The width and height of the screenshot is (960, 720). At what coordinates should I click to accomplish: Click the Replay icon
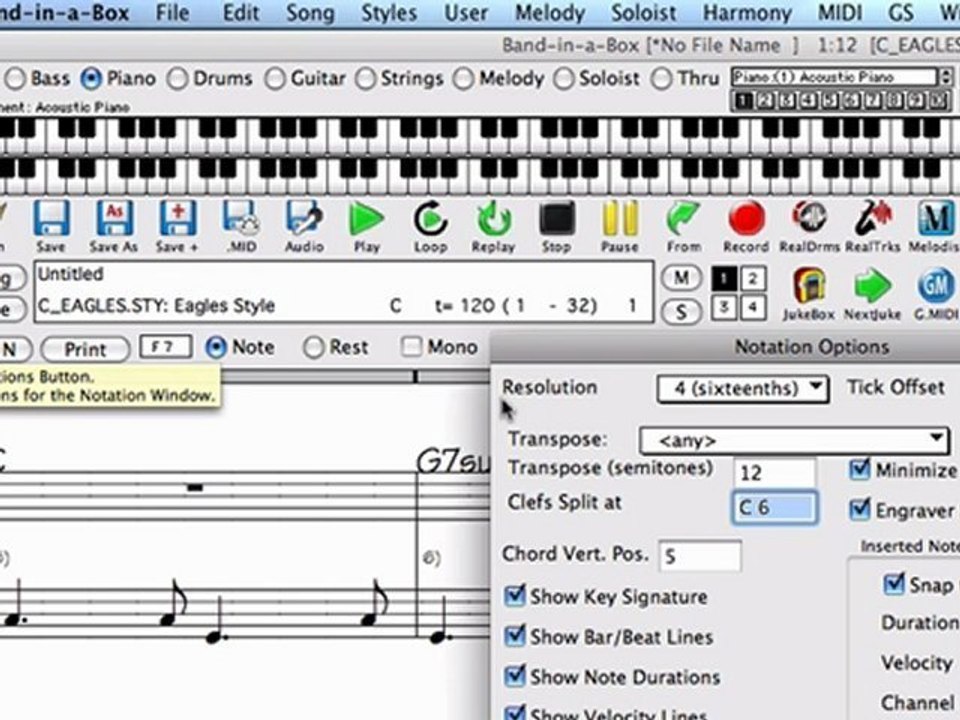pos(493,219)
